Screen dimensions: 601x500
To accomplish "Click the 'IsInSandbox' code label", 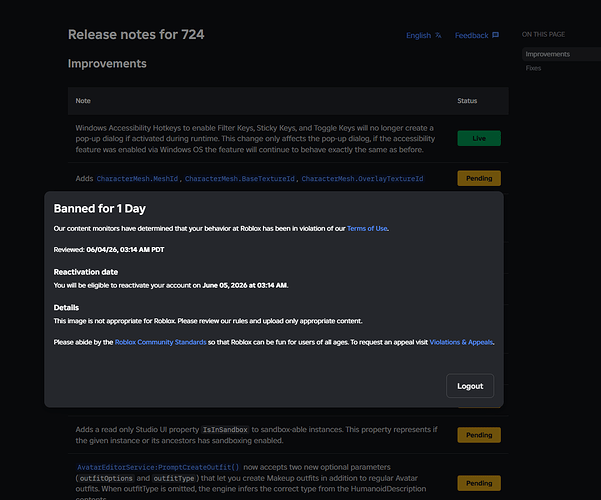I will pyautogui.click(x=225, y=430).
